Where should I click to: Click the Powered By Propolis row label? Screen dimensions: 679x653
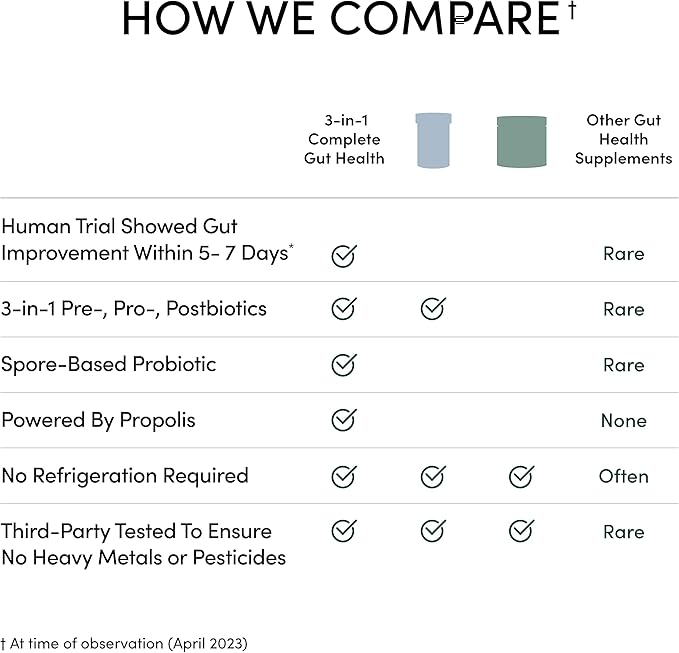click(98, 420)
